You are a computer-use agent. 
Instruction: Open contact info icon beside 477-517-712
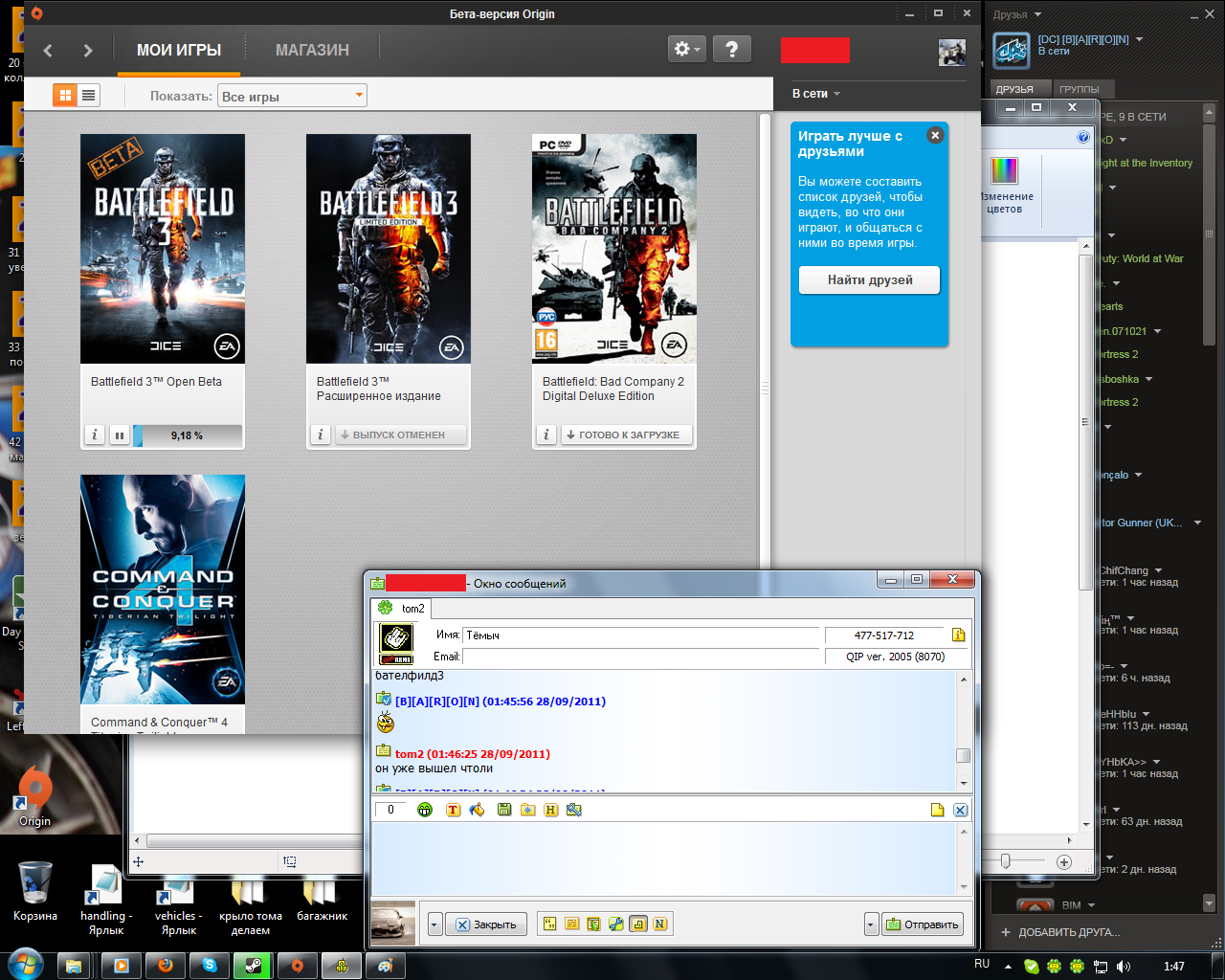958,635
